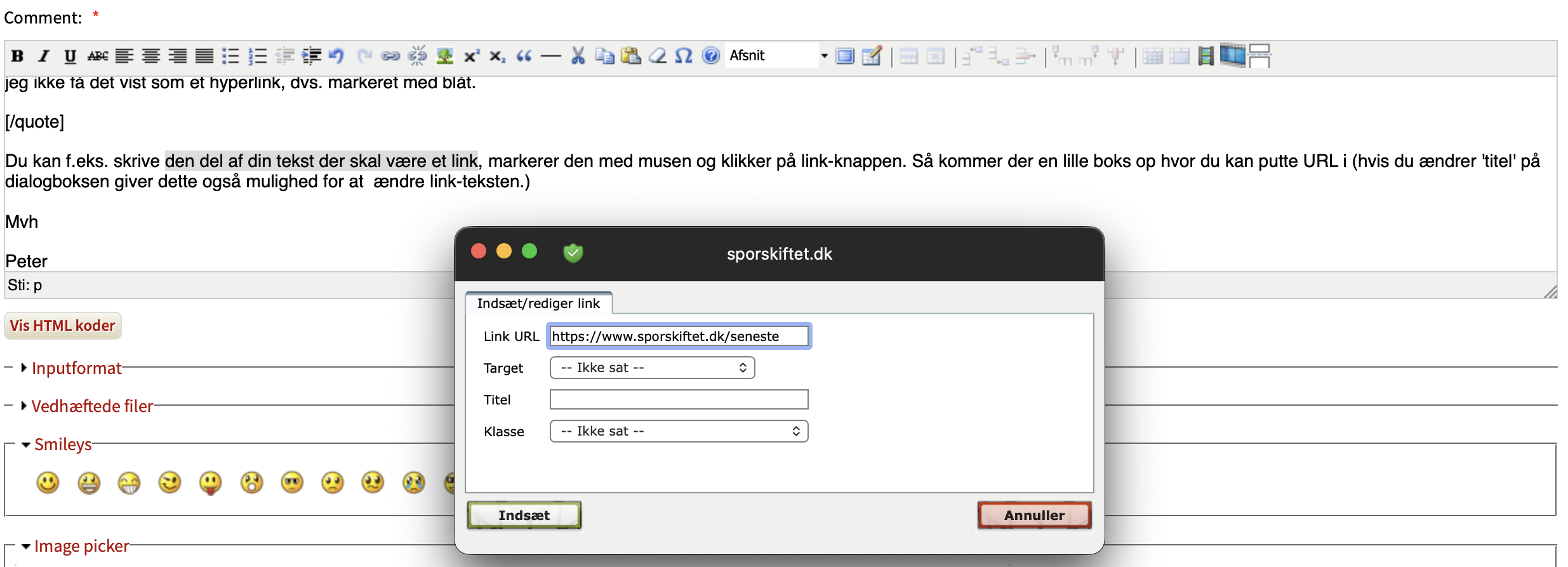
Task: Toggle underline formatting
Action: (x=70, y=57)
